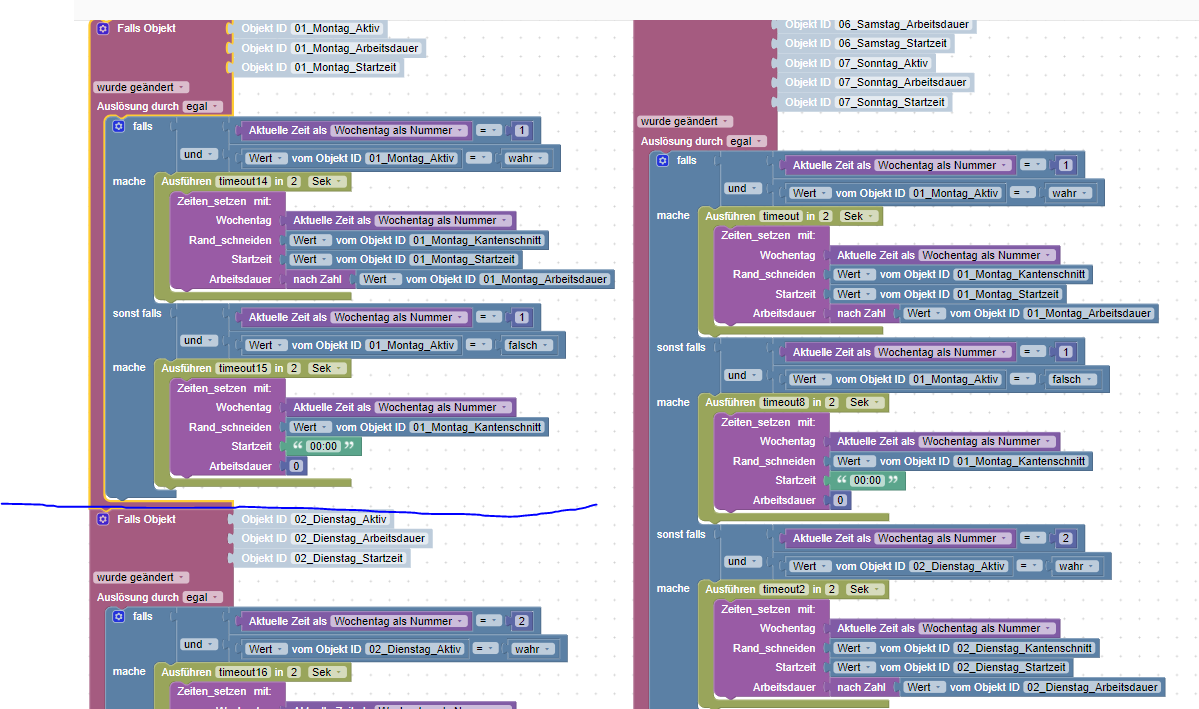Open wurde geändert dropdown of 01_Montag trigger
Screen dimensions: 1199x709
coord(141,87)
